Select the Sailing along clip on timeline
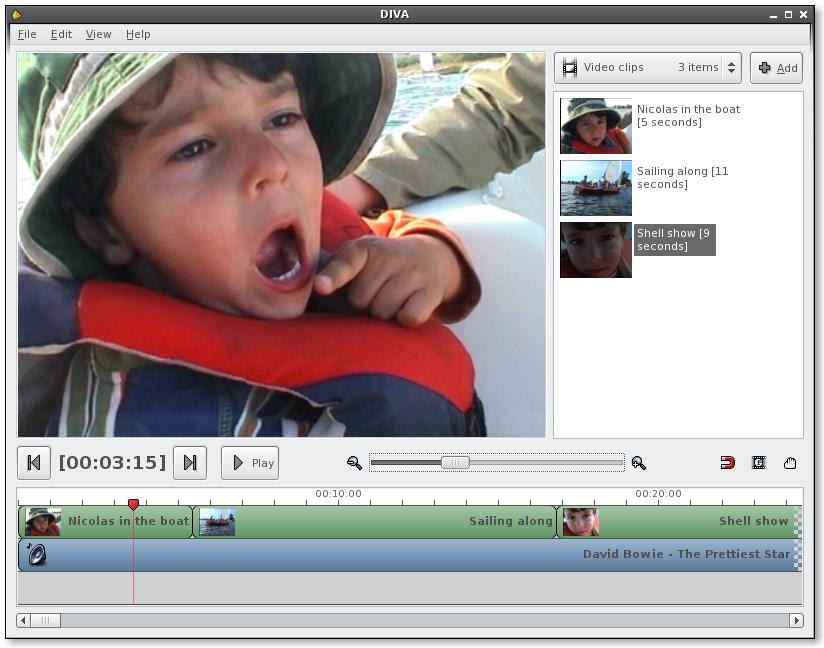This screenshot has height=648, width=824. pos(375,522)
